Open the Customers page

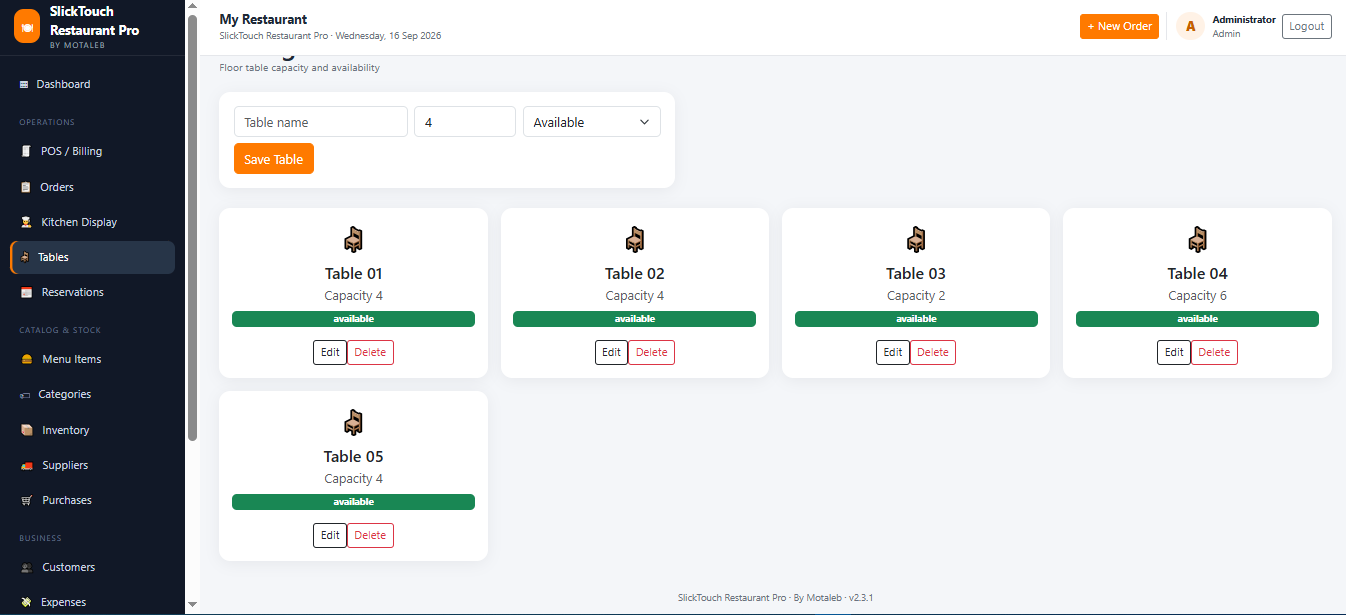[92, 567]
